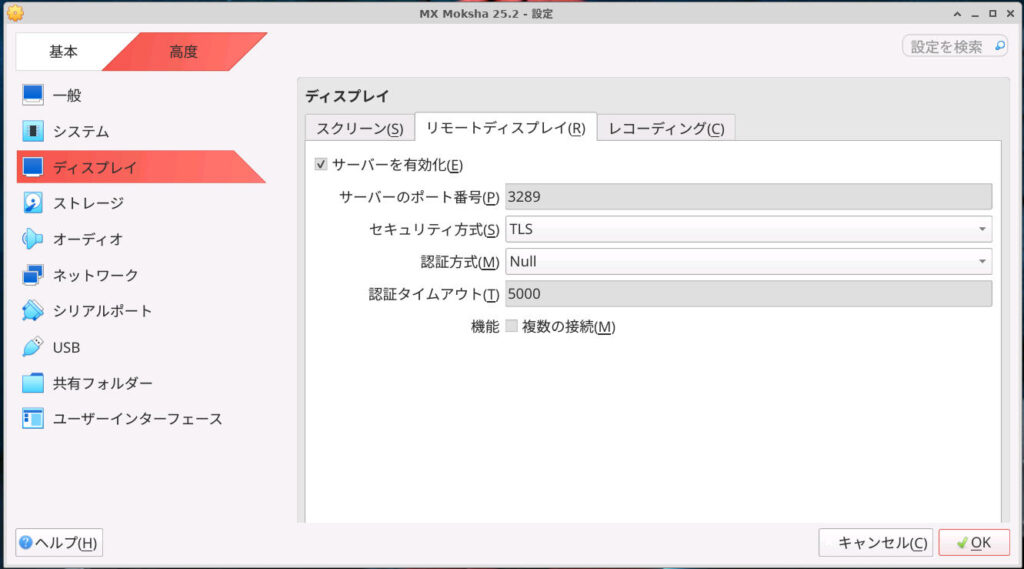
Task: Open the スクリーン(S) tab
Action: pos(360,128)
